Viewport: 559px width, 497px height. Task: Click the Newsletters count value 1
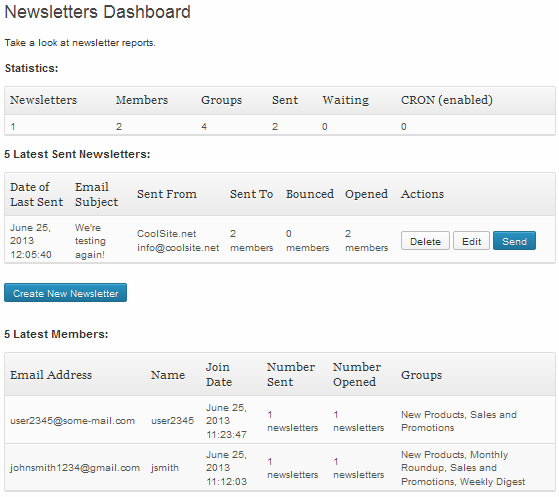[13, 127]
